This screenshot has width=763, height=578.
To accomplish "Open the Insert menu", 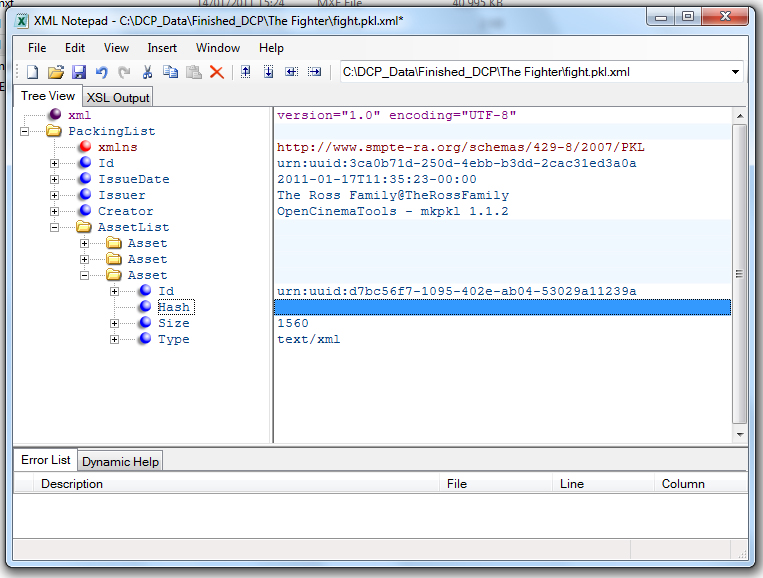I will (162, 48).
